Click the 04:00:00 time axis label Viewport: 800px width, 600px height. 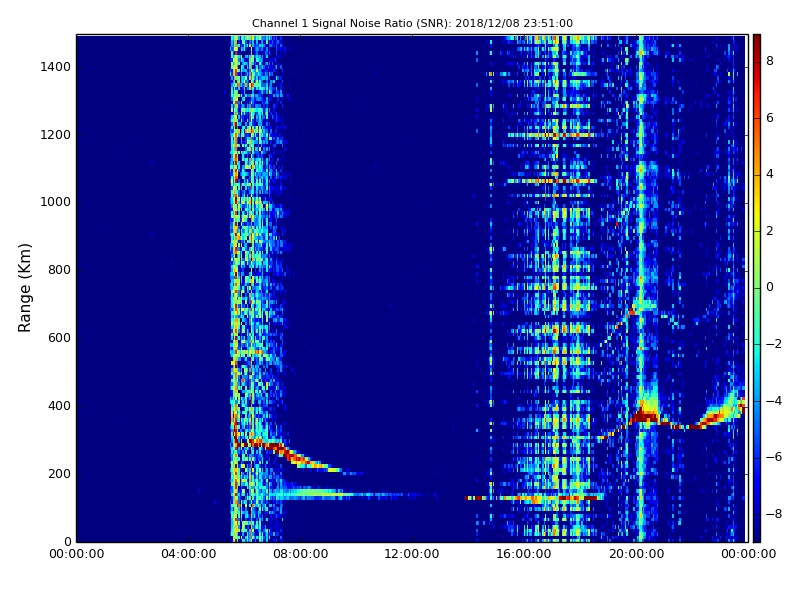(189, 554)
